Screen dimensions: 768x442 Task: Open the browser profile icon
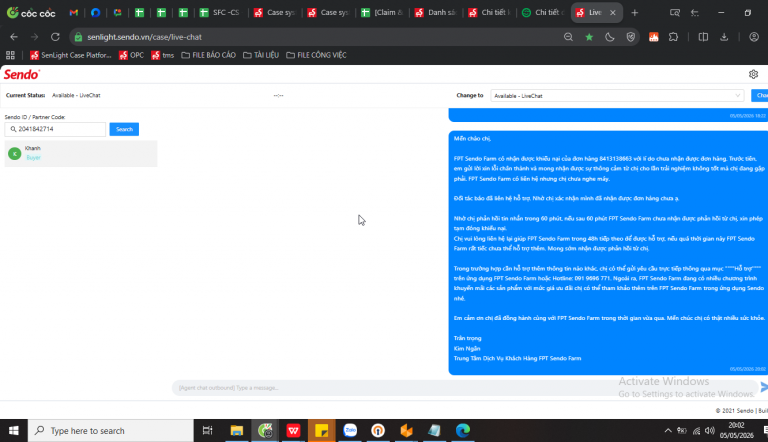point(754,37)
